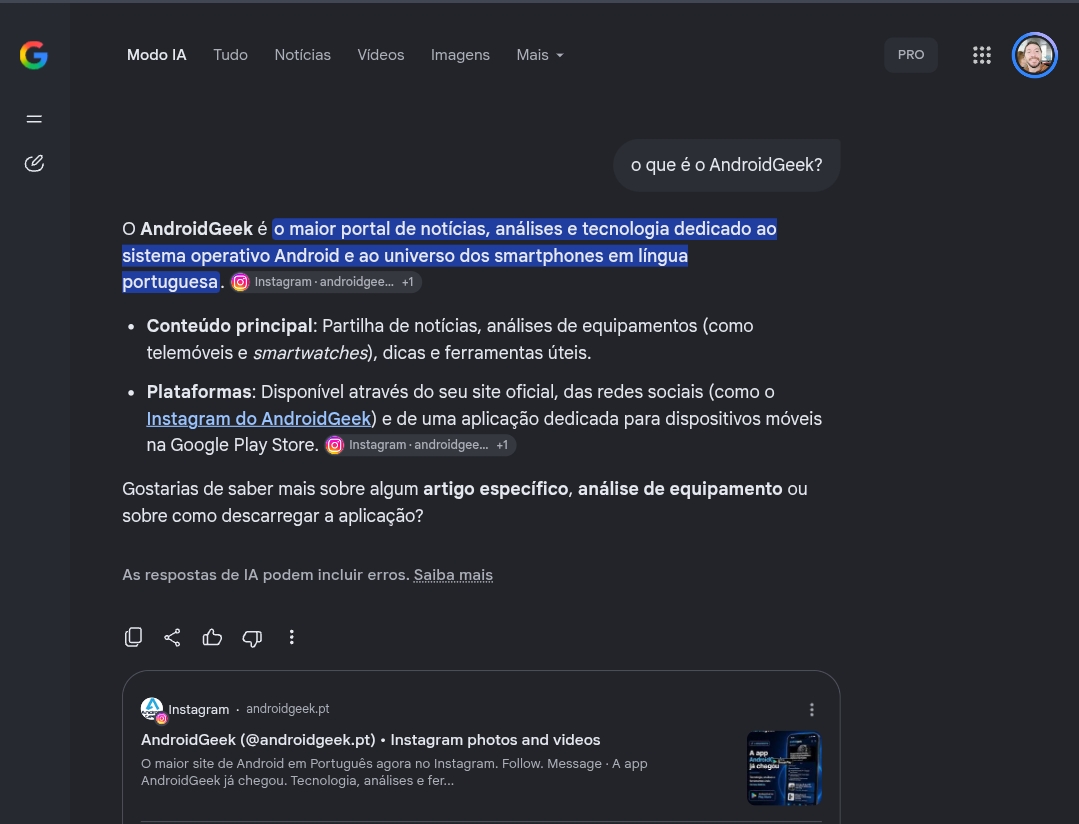Open the Notícias tab
Image resolution: width=1079 pixels, height=824 pixels.
coord(303,55)
